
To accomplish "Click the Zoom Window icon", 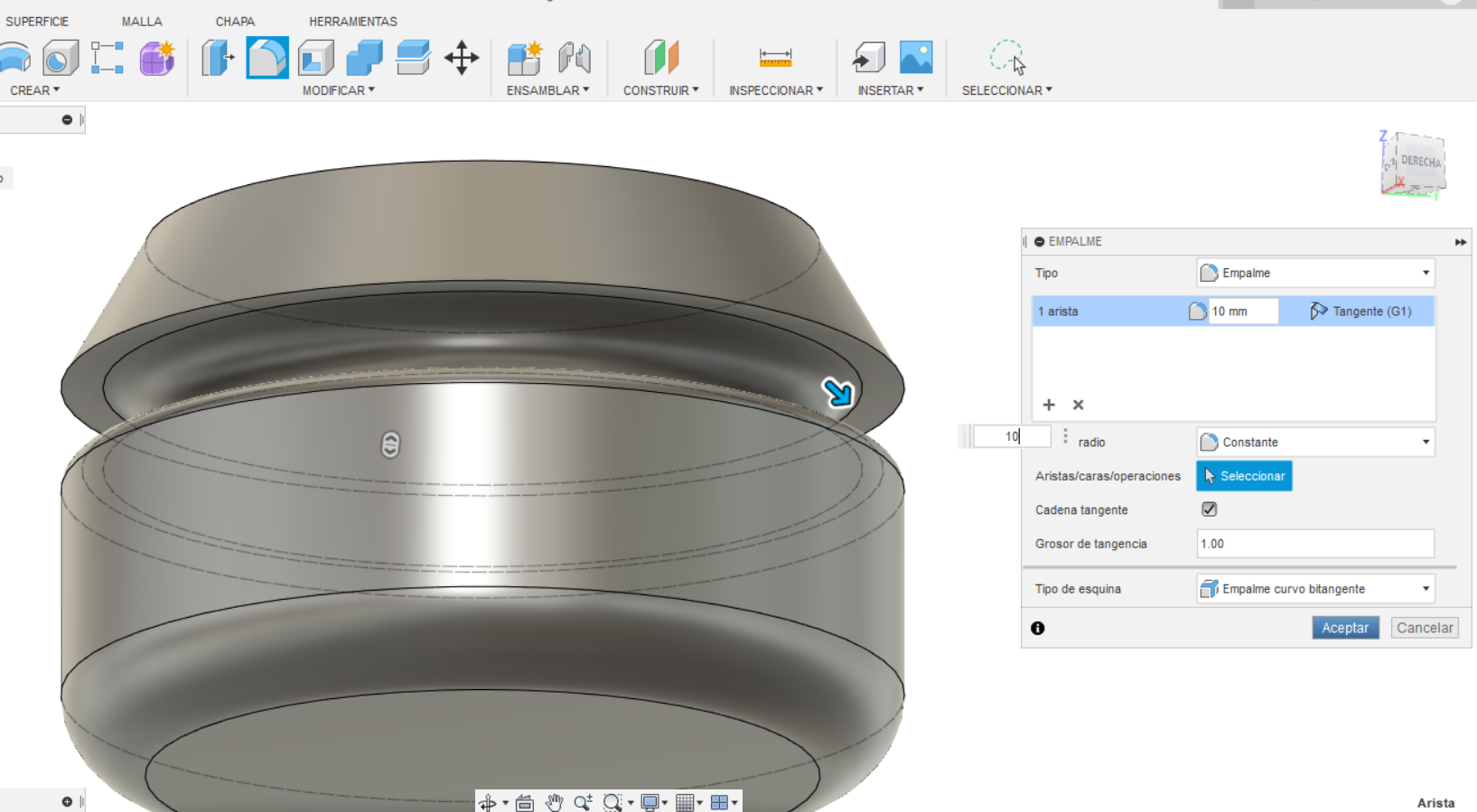I will 612,802.
